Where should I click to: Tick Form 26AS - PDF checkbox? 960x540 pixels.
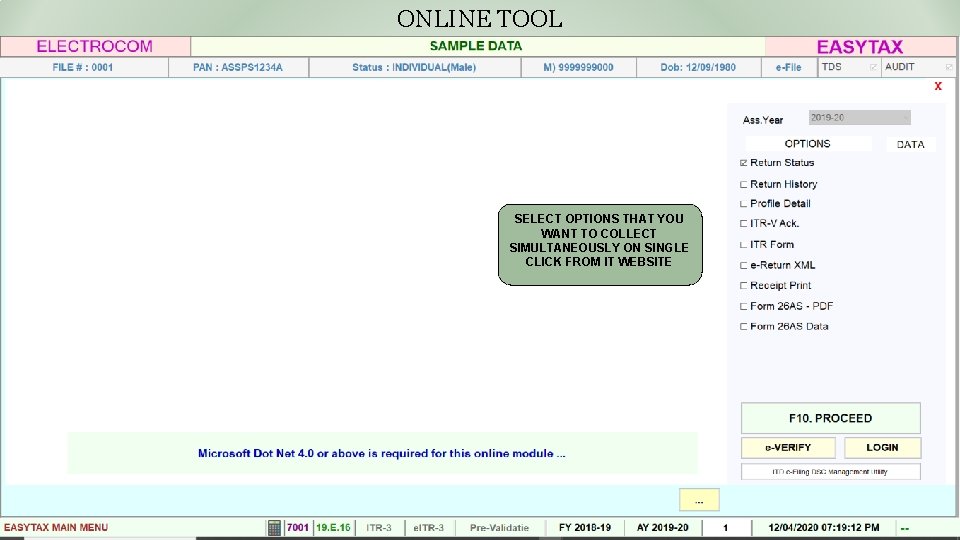743,307
